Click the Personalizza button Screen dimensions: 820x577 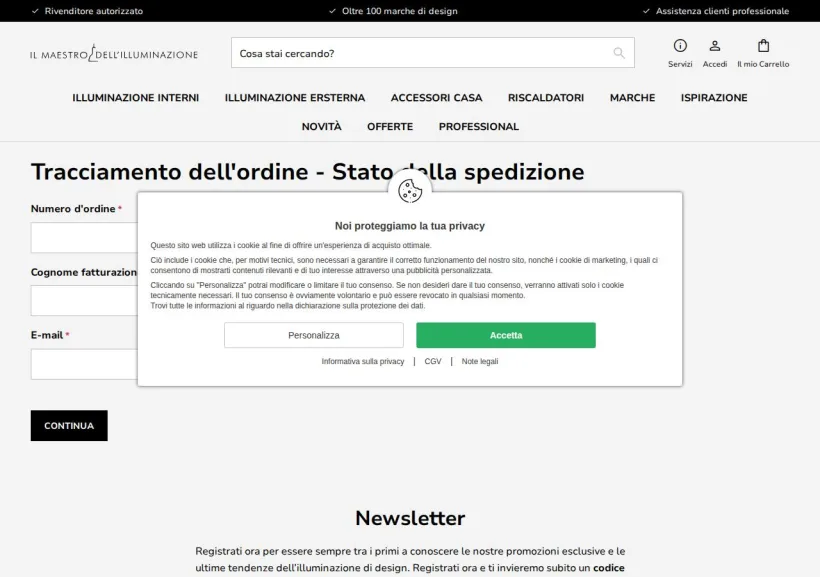pos(314,335)
